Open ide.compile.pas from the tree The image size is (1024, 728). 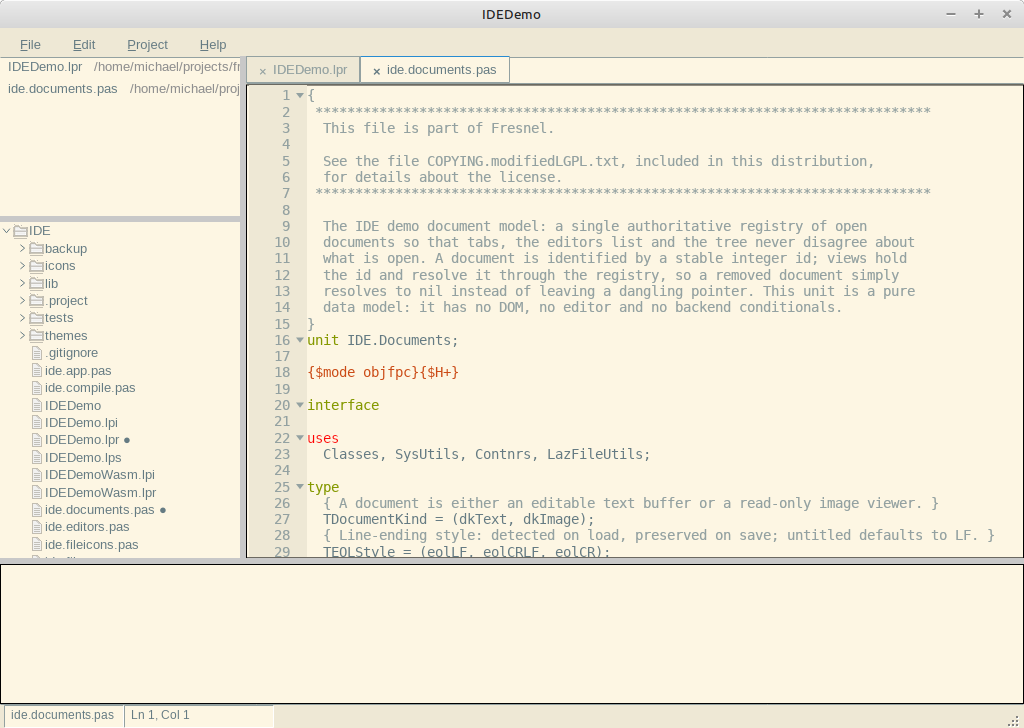(90, 387)
